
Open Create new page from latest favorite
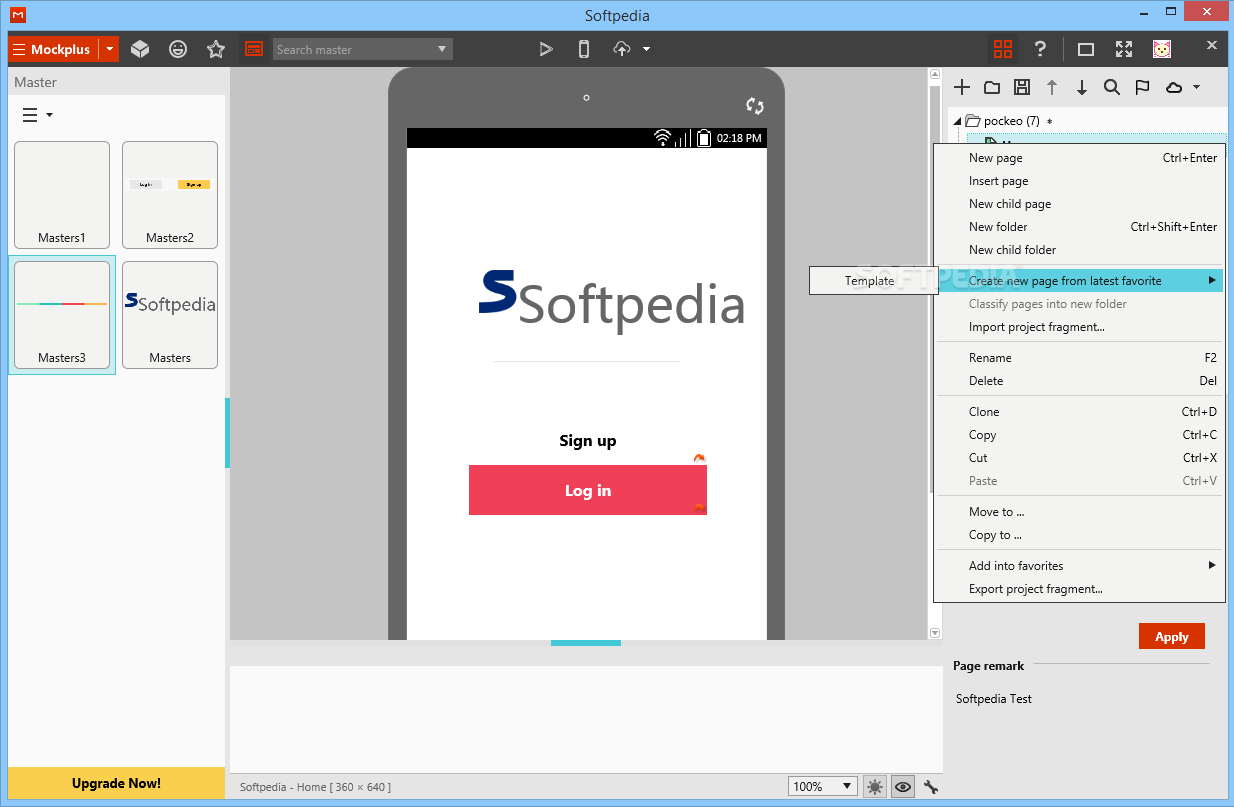pyautogui.click(x=1079, y=281)
